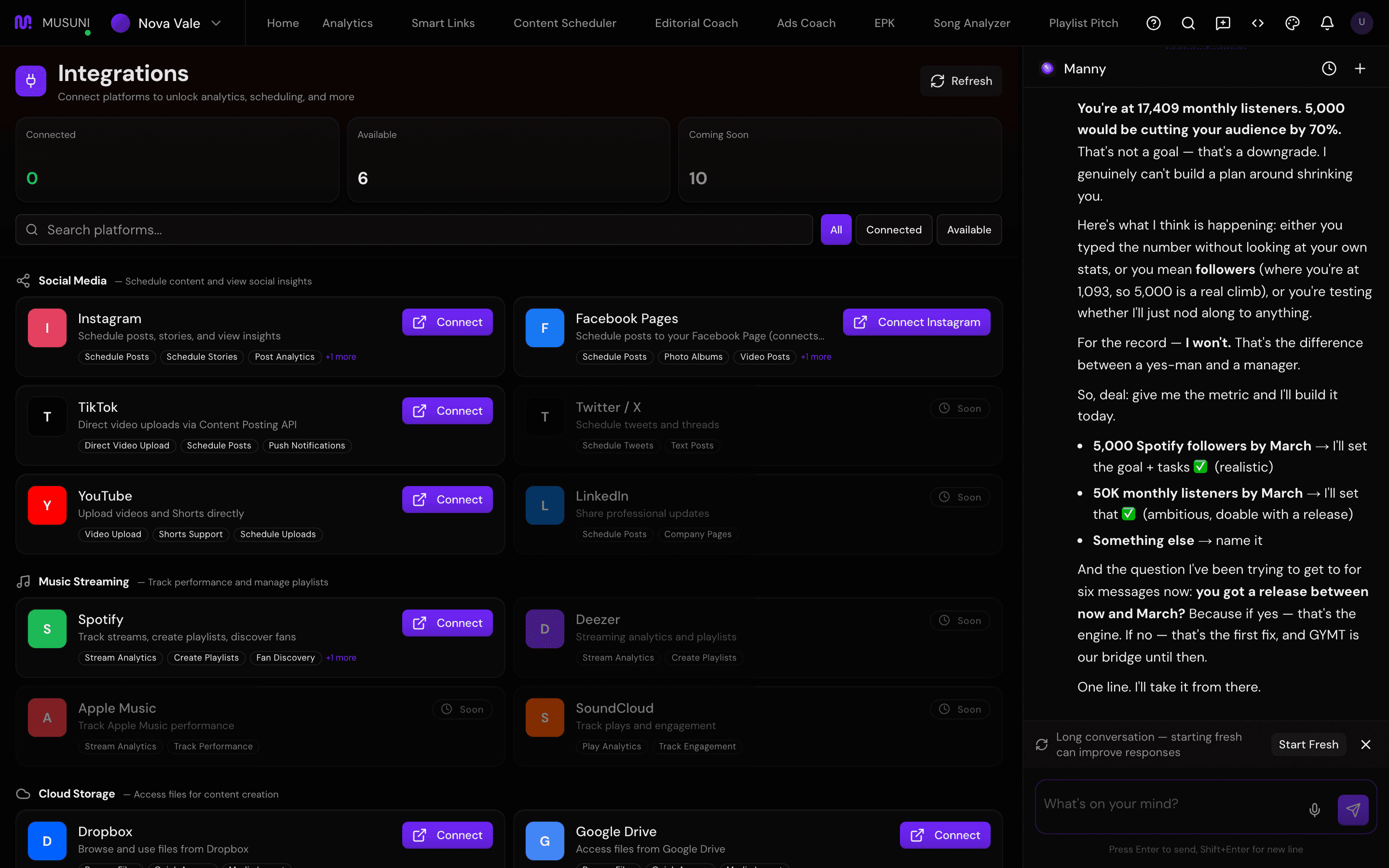Expand Facebook Pages' +1 more features
Image resolution: width=1389 pixels, height=868 pixels.
tap(816, 356)
